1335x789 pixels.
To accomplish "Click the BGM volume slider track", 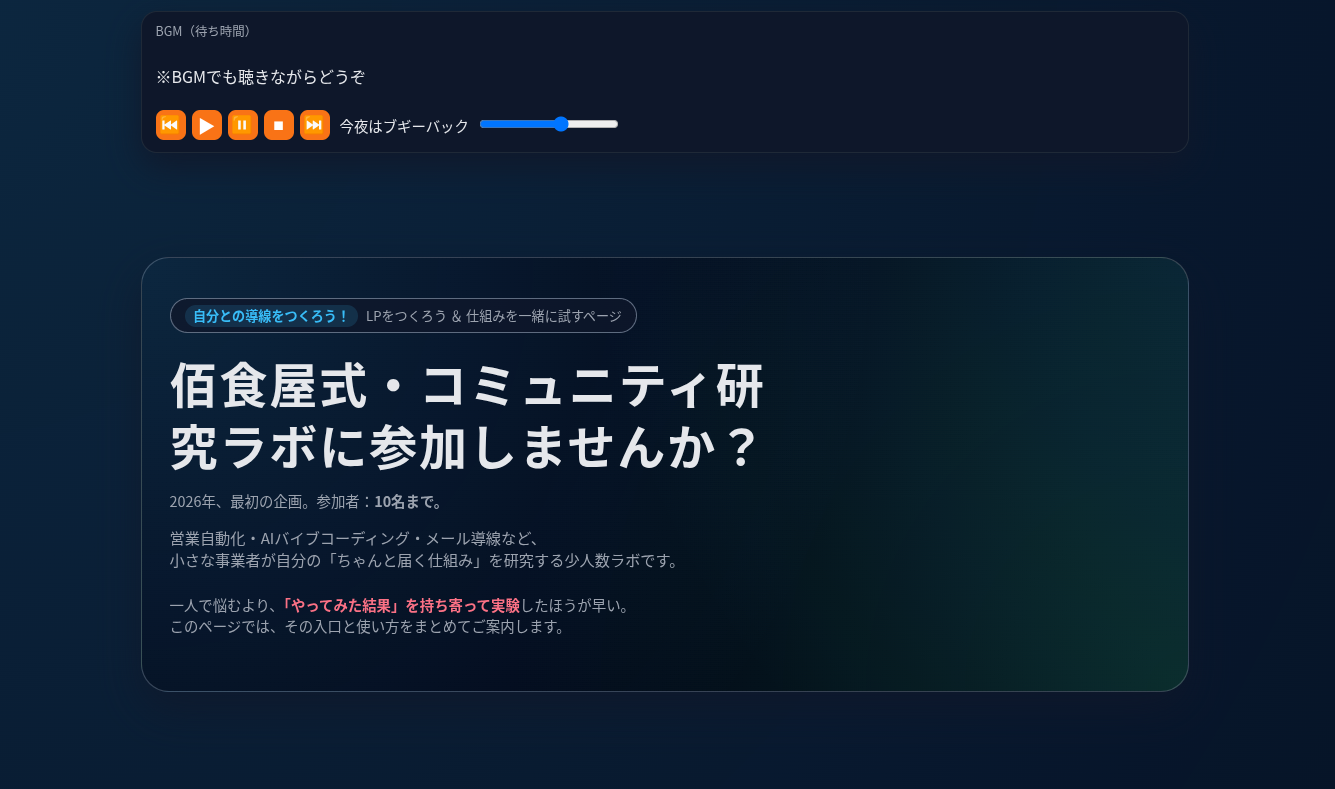I will coord(549,124).
